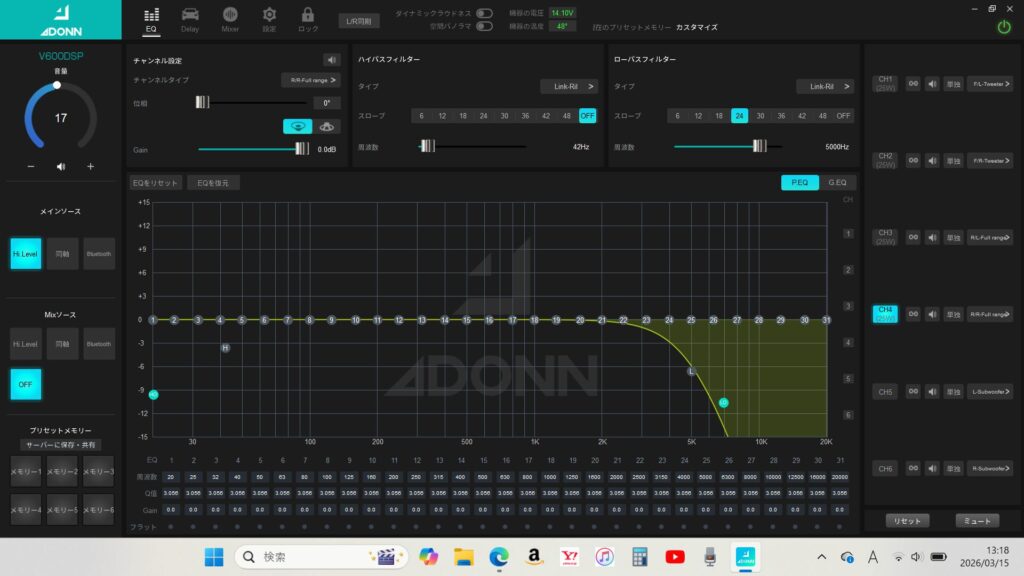Click the padlock ロック icon
1024x576 pixels.
pyautogui.click(x=308, y=18)
